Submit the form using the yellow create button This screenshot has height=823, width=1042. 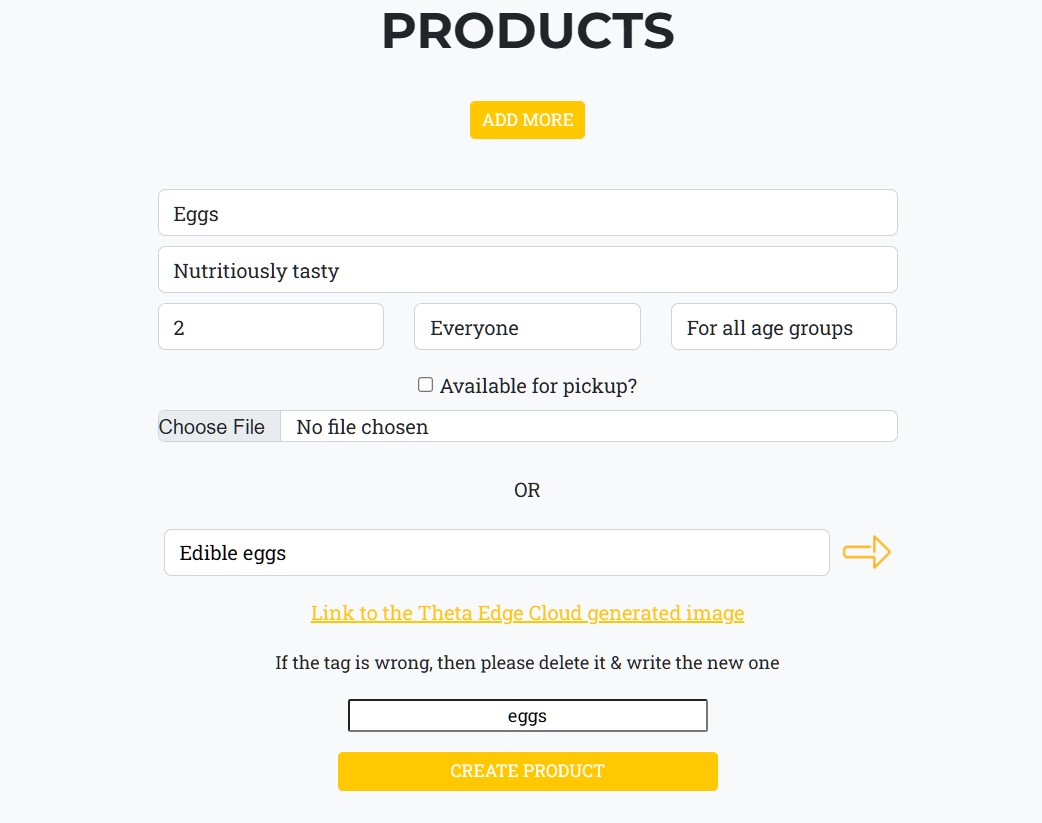pos(527,771)
